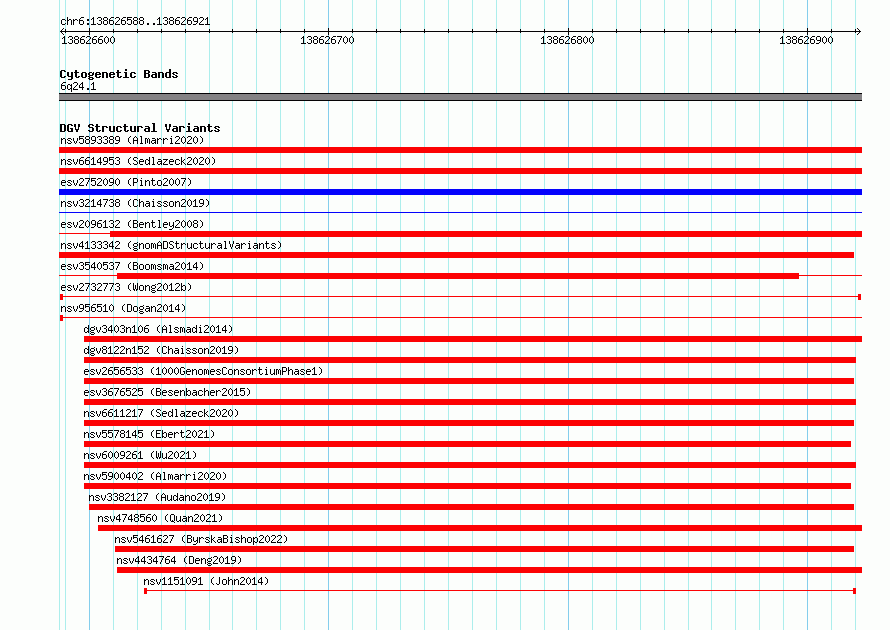Click the nsv6614953 (Sedlazeck2020) variant label
This screenshot has height=630, width=890.
138,161
